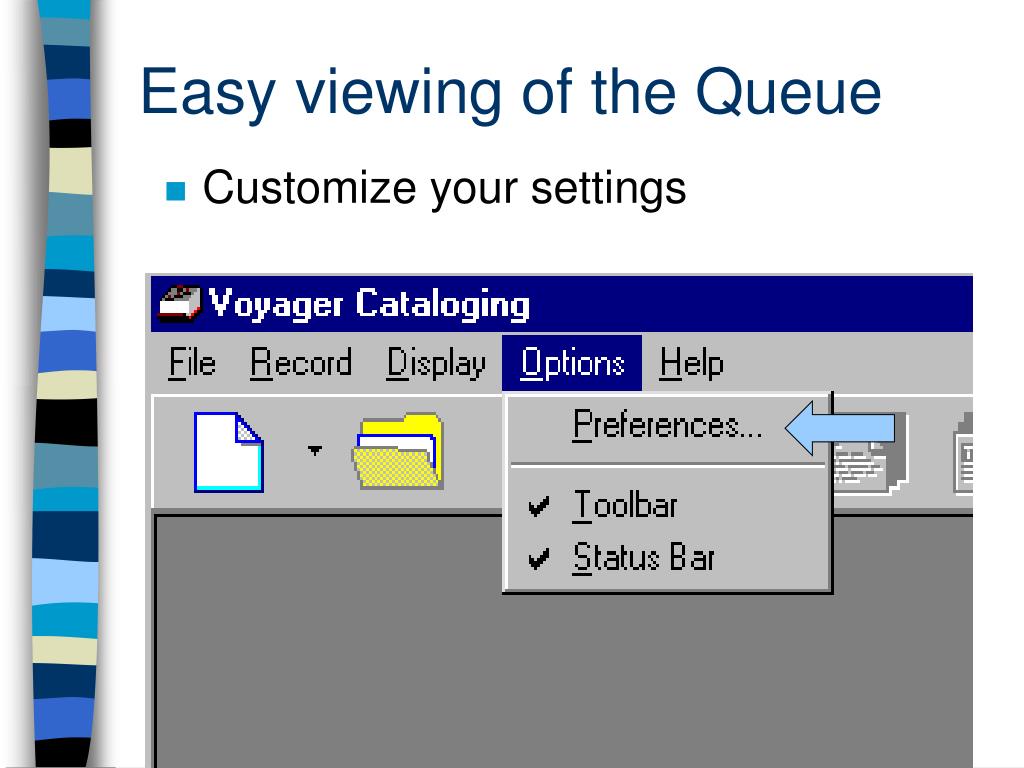Screen dimensions: 1024x768
Task: Click the blue square bullet marker
Action: (x=176, y=191)
